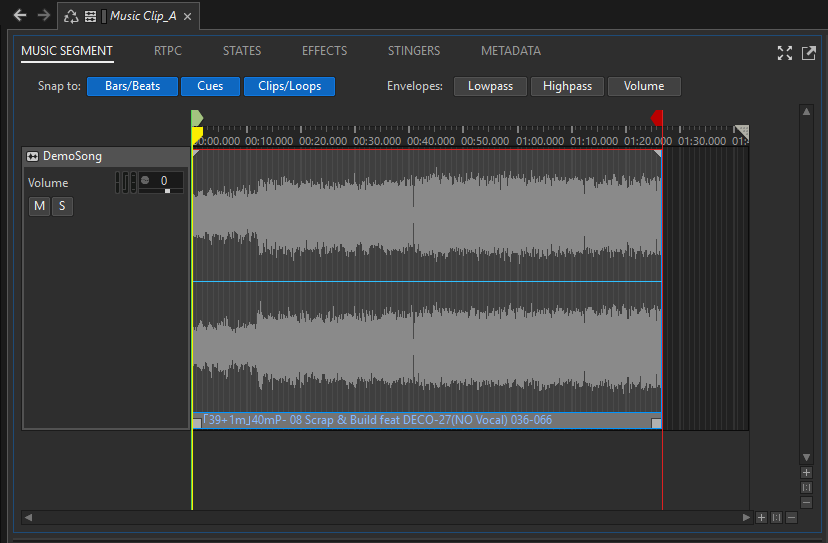Click the DemoSong volume value field
This screenshot has width=828, height=543.
(161, 181)
